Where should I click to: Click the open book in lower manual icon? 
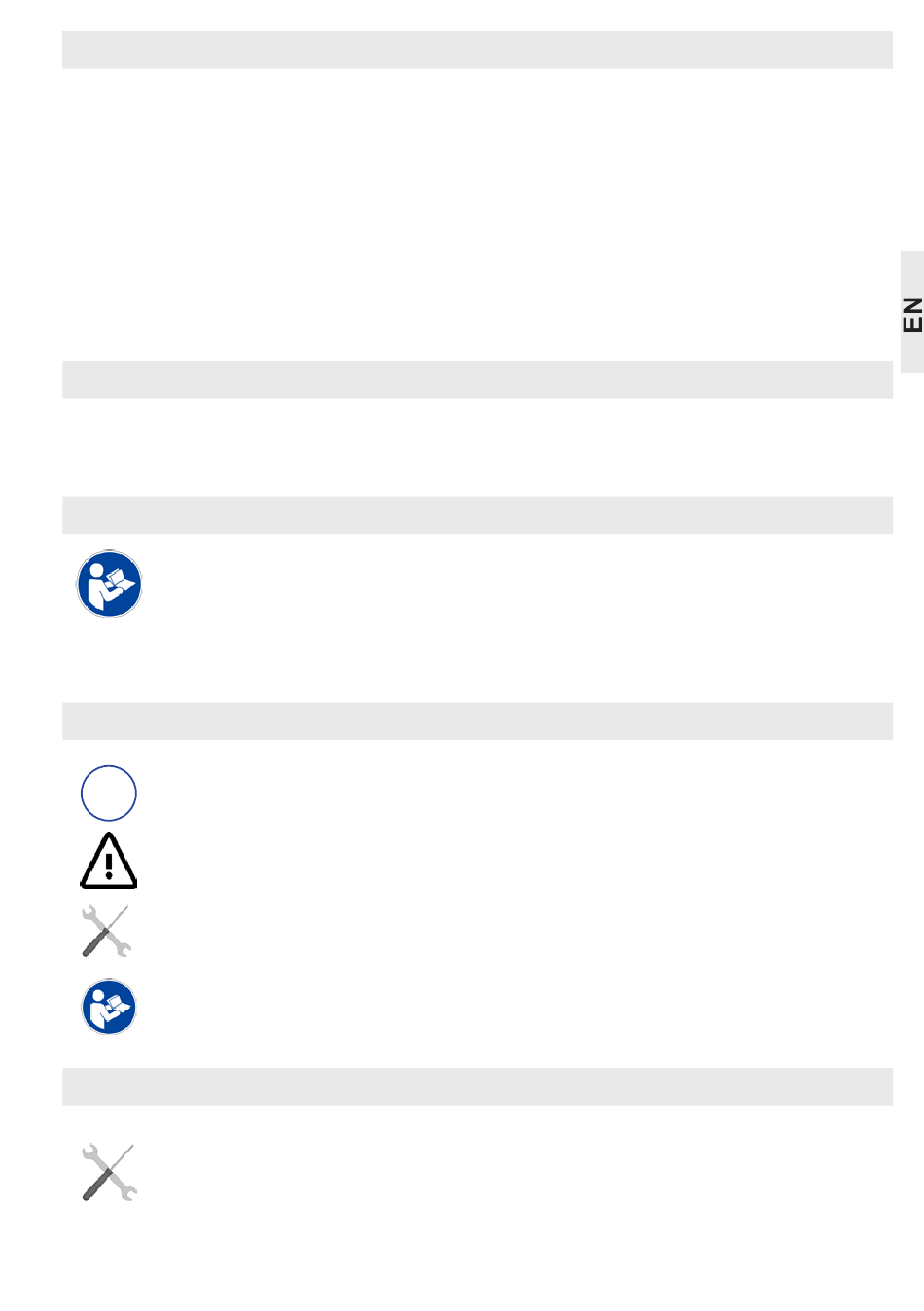[118, 1003]
